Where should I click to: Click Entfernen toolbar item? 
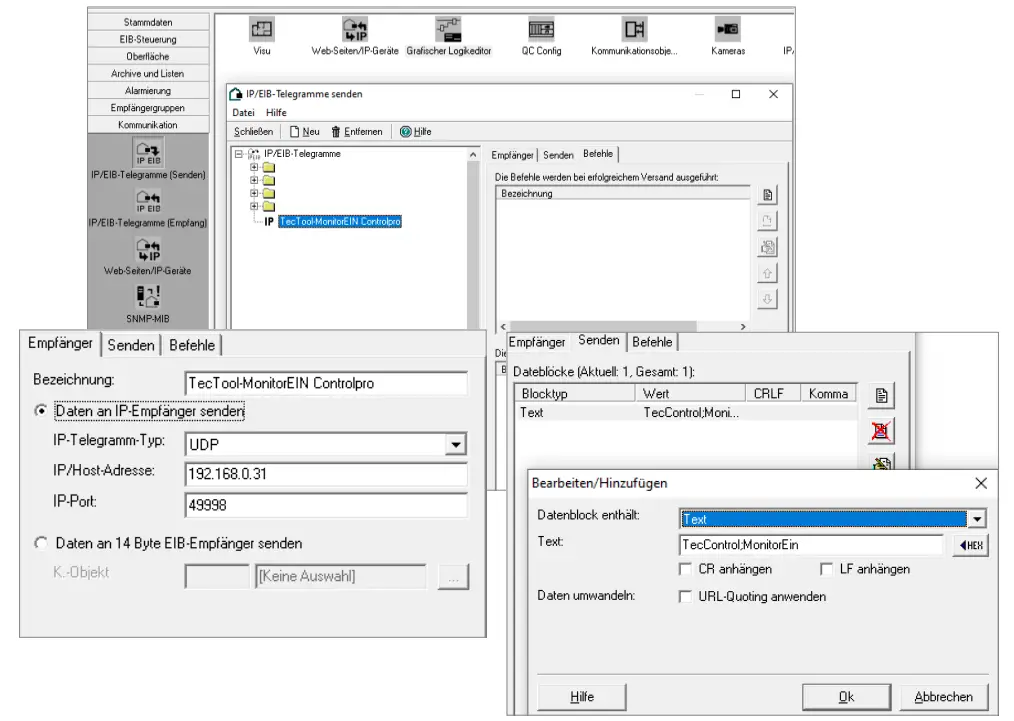pyautogui.click(x=357, y=132)
